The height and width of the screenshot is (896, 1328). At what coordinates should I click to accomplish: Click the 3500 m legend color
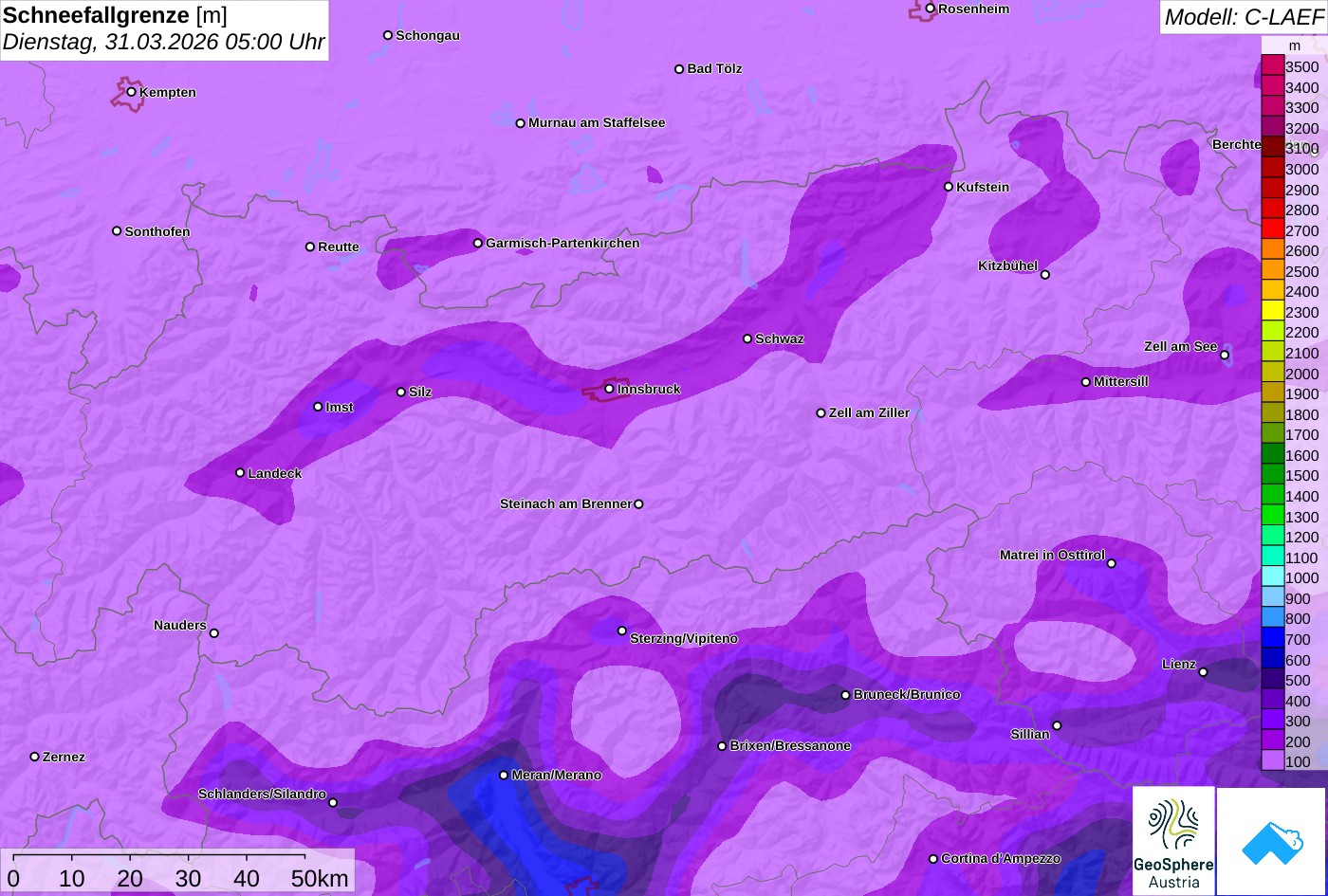coord(1272,66)
